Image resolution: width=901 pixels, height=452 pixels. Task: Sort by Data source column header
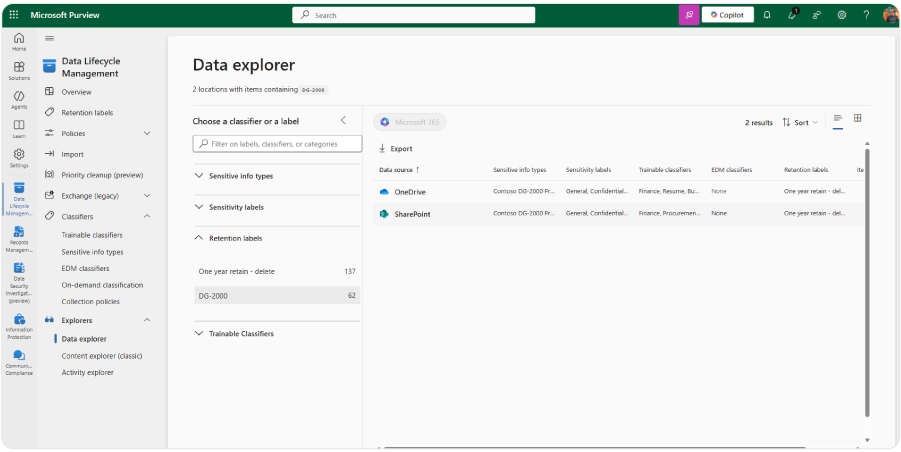tap(399, 170)
